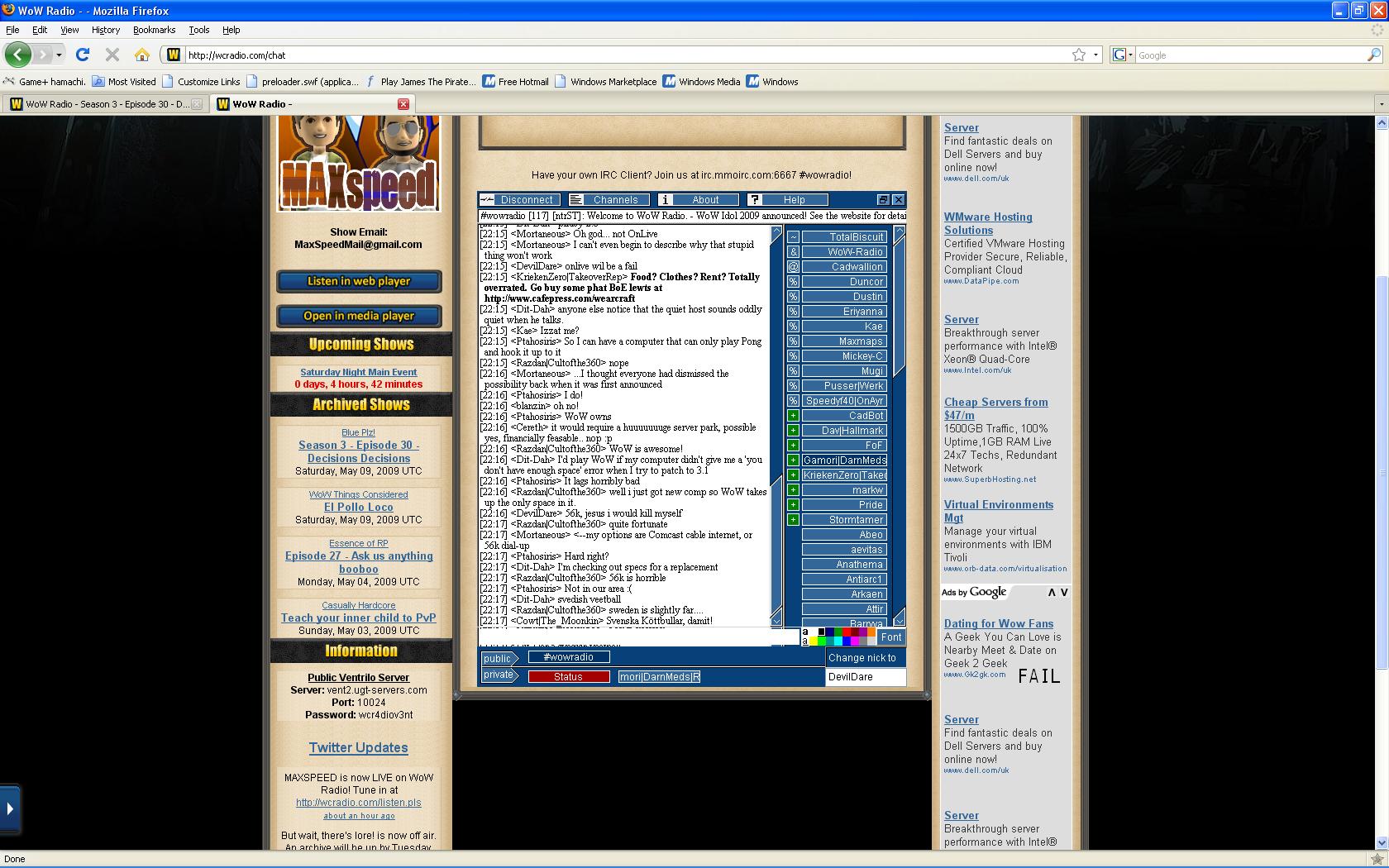Open the Saturday Night Main Event link
The image size is (1389, 868).
click(x=359, y=372)
